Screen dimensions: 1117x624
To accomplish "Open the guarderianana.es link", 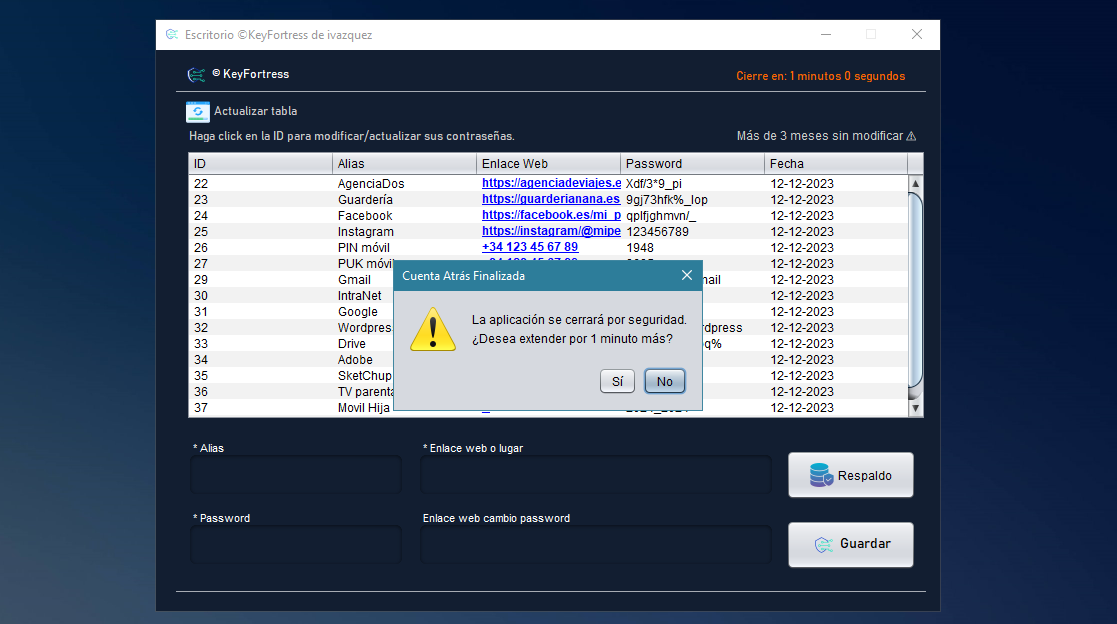I will pyautogui.click(x=551, y=200).
